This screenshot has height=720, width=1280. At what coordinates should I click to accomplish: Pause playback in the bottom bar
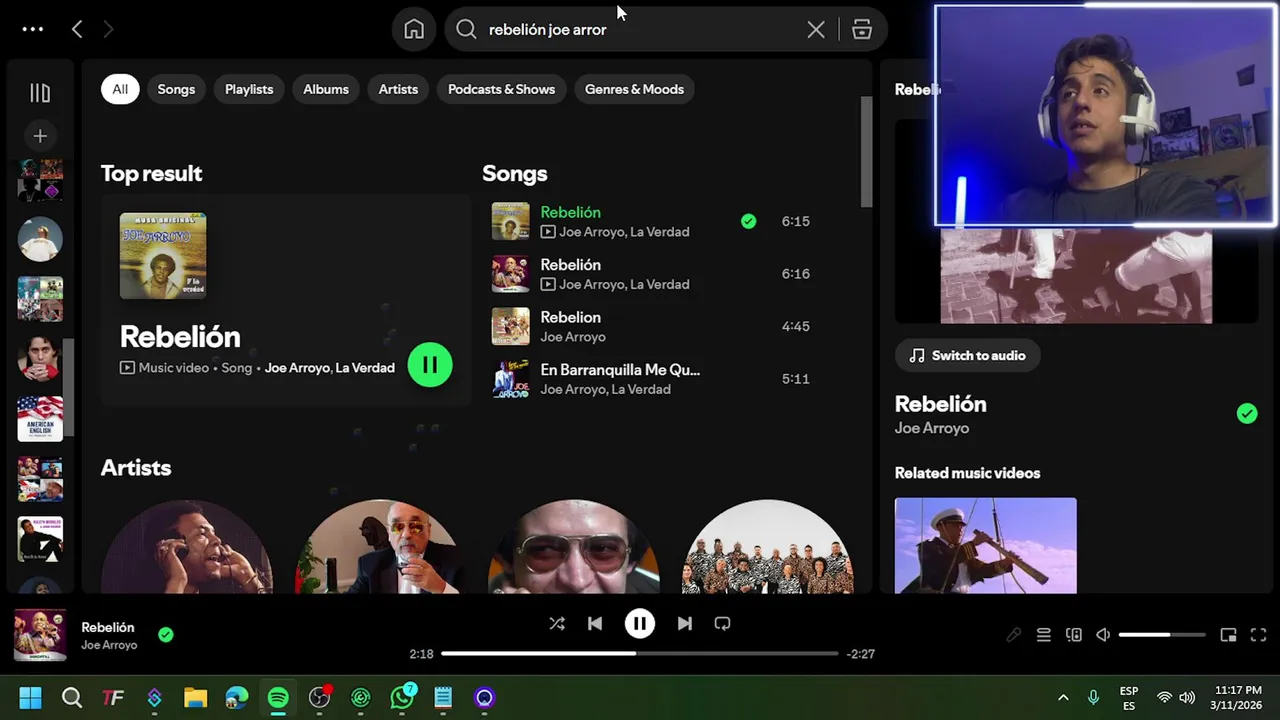[x=640, y=623]
